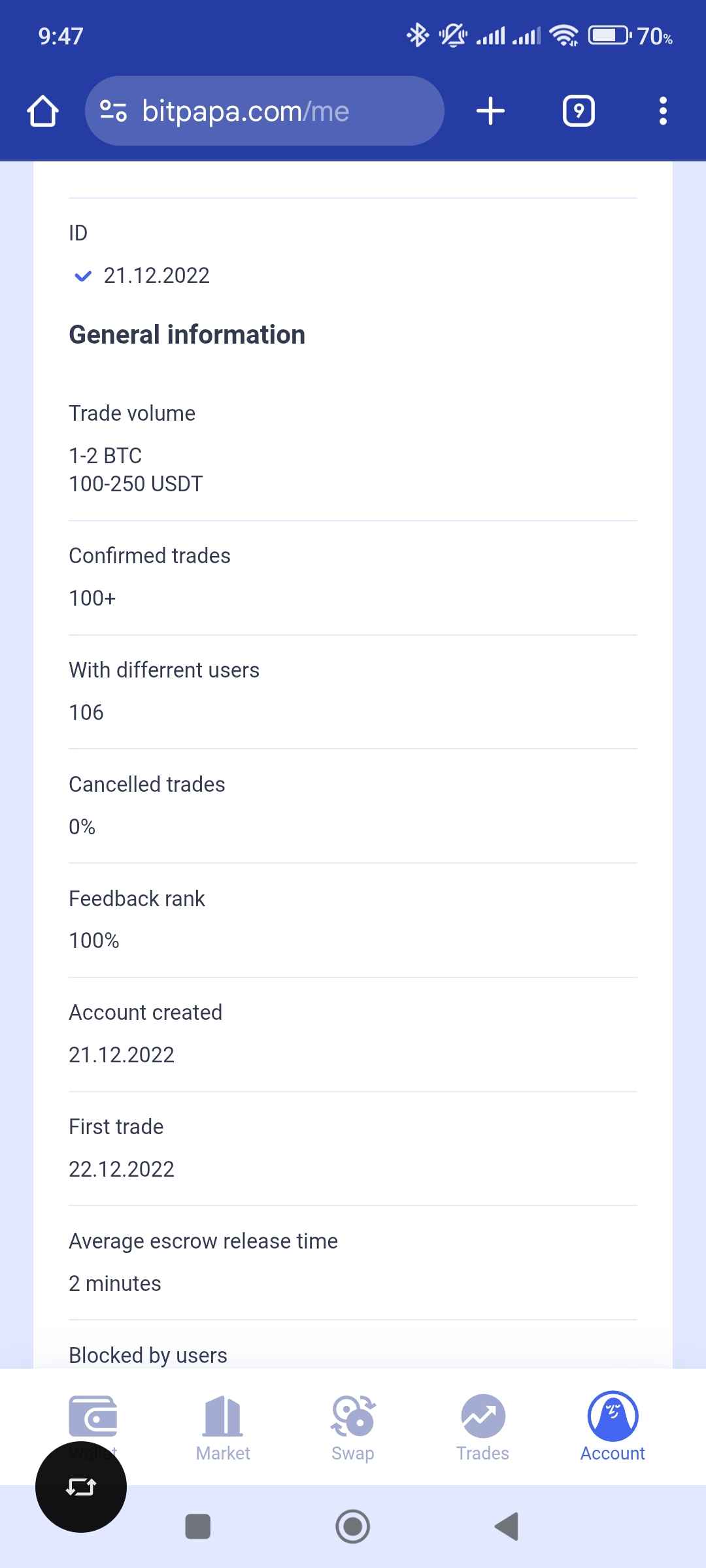This screenshot has width=706, height=1568.
Task: Tap the black floating swap button
Action: coord(81,1487)
